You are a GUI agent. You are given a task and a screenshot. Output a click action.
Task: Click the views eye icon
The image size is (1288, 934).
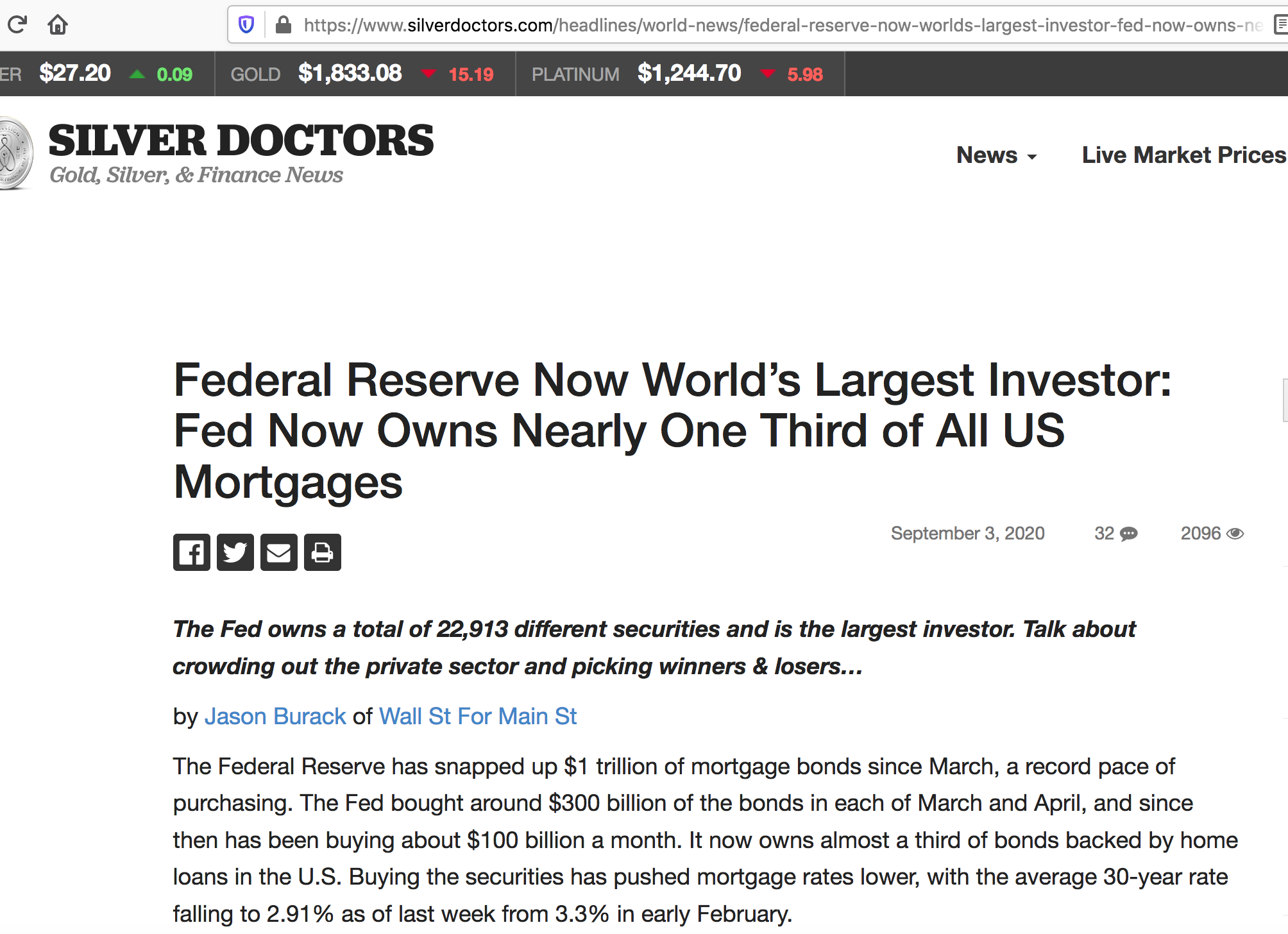point(1235,534)
